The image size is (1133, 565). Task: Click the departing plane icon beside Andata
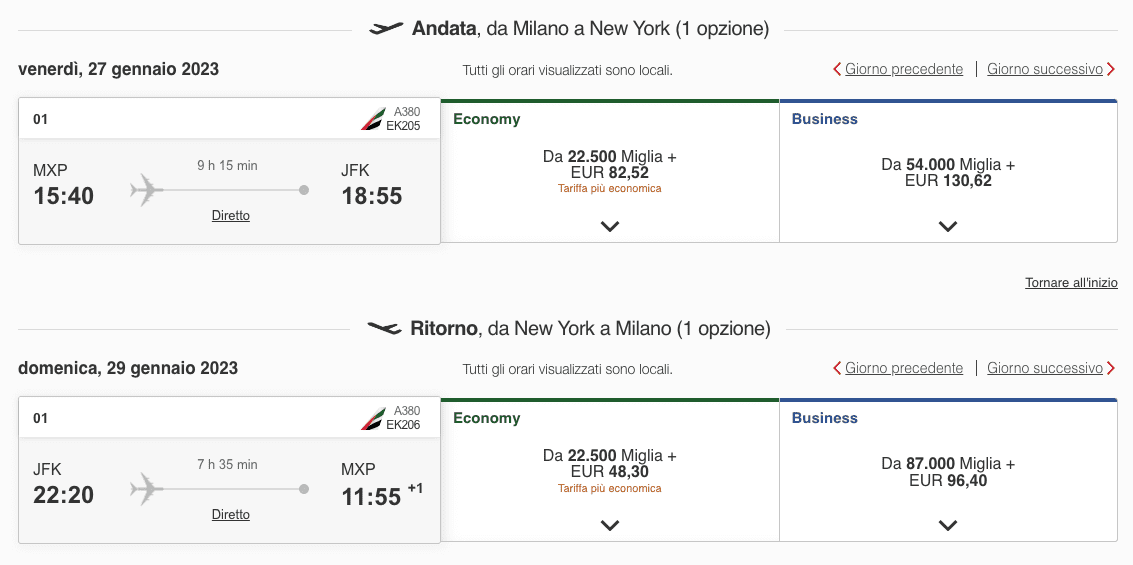[386, 29]
